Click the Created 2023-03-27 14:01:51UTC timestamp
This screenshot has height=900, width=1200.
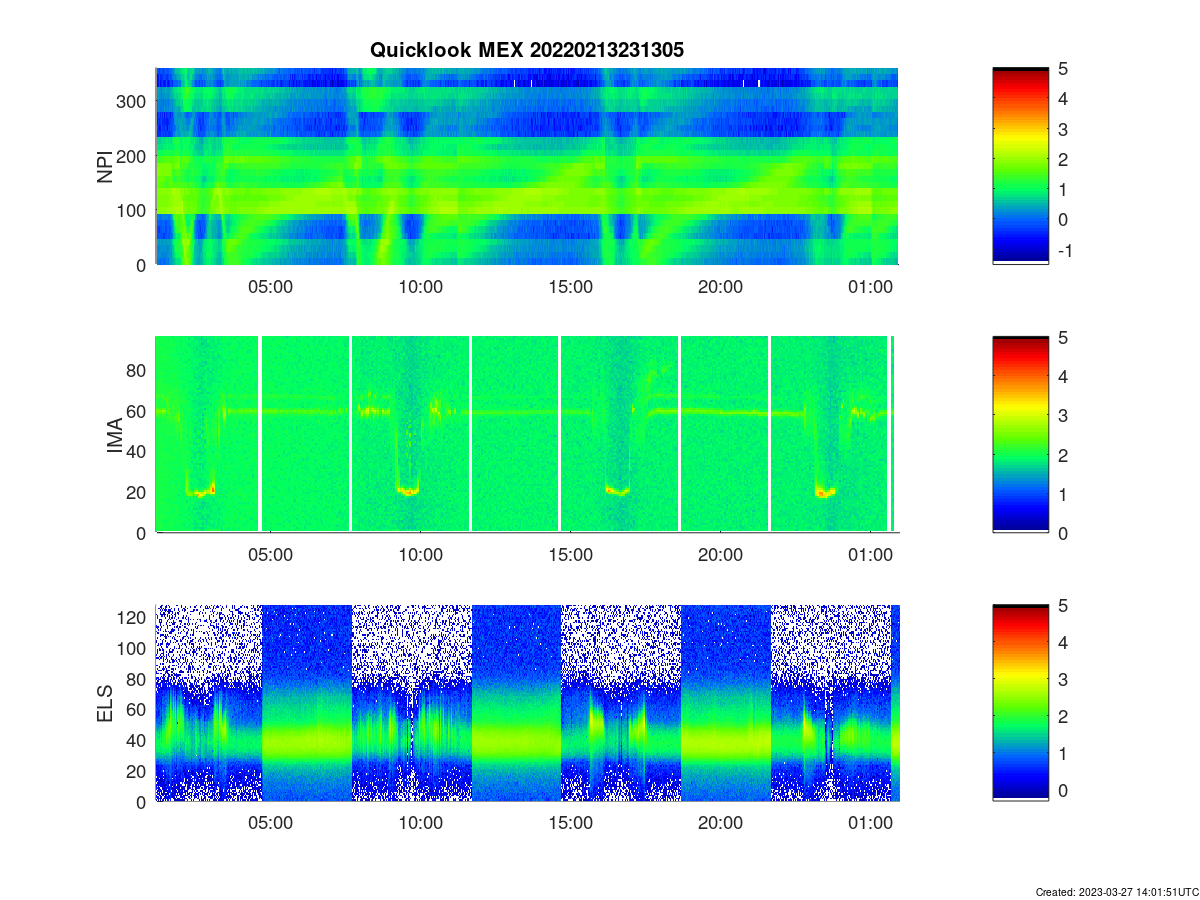tap(1115, 891)
